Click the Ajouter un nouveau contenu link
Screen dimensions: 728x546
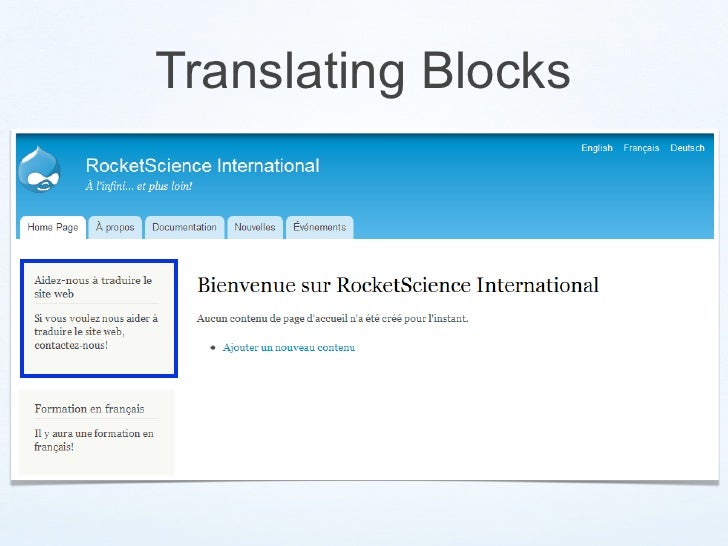click(289, 347)
